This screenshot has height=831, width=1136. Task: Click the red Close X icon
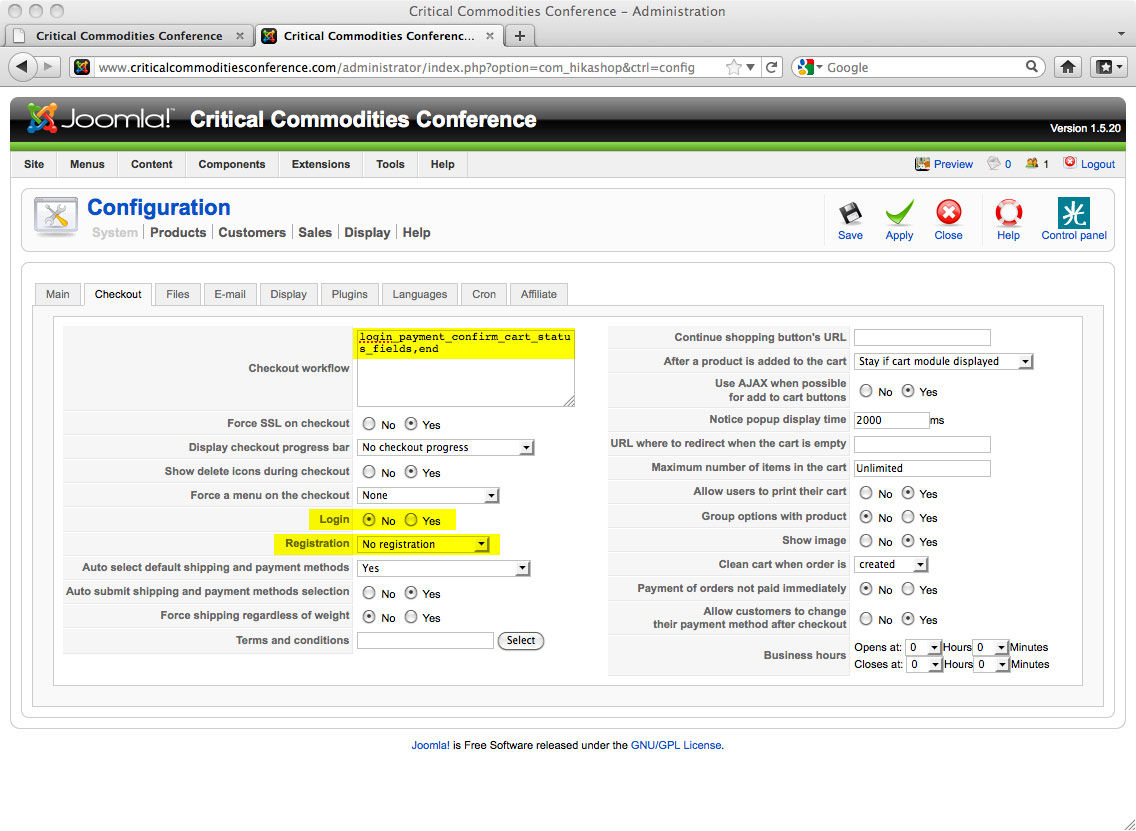click(948, 213)
